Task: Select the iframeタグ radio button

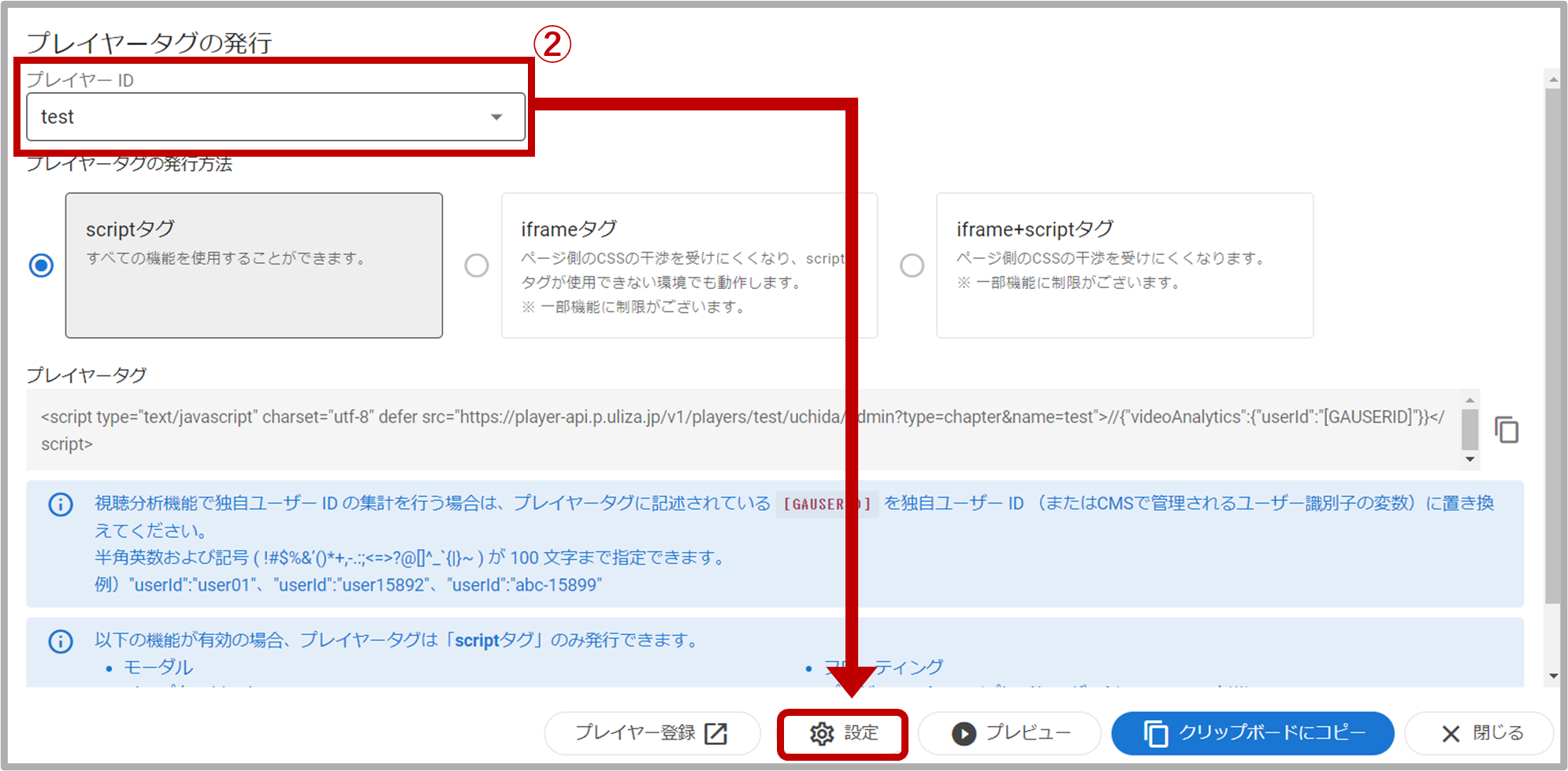Action: pos(477,265)
